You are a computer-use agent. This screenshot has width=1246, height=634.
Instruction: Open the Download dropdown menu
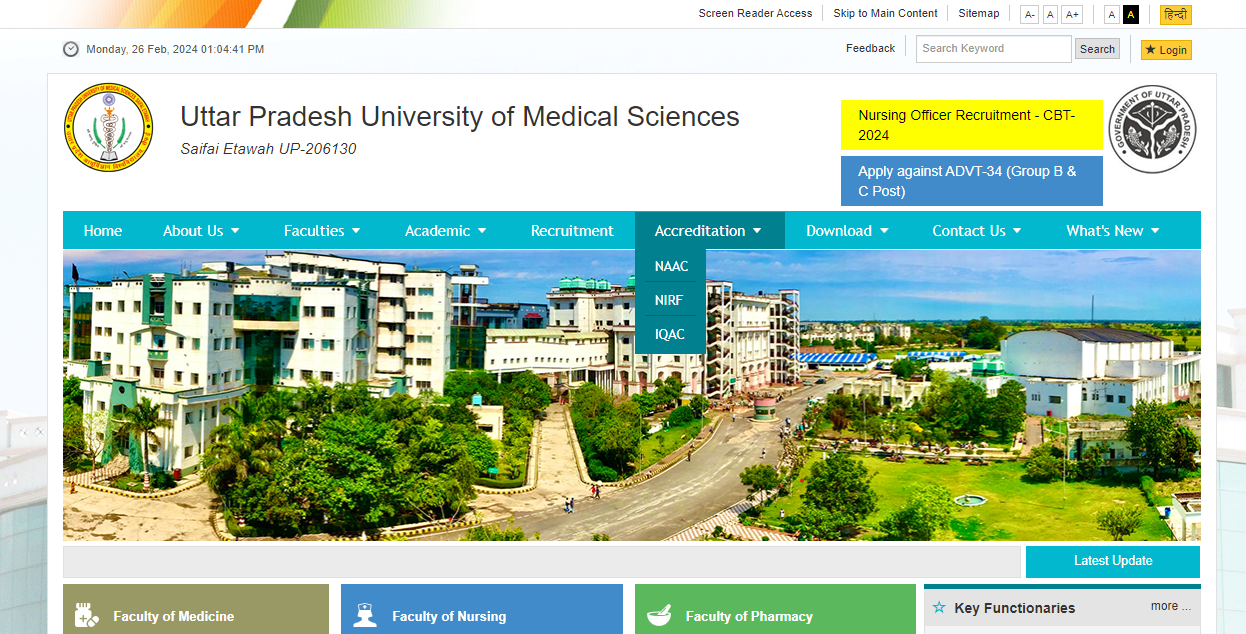tap(846, 231)
